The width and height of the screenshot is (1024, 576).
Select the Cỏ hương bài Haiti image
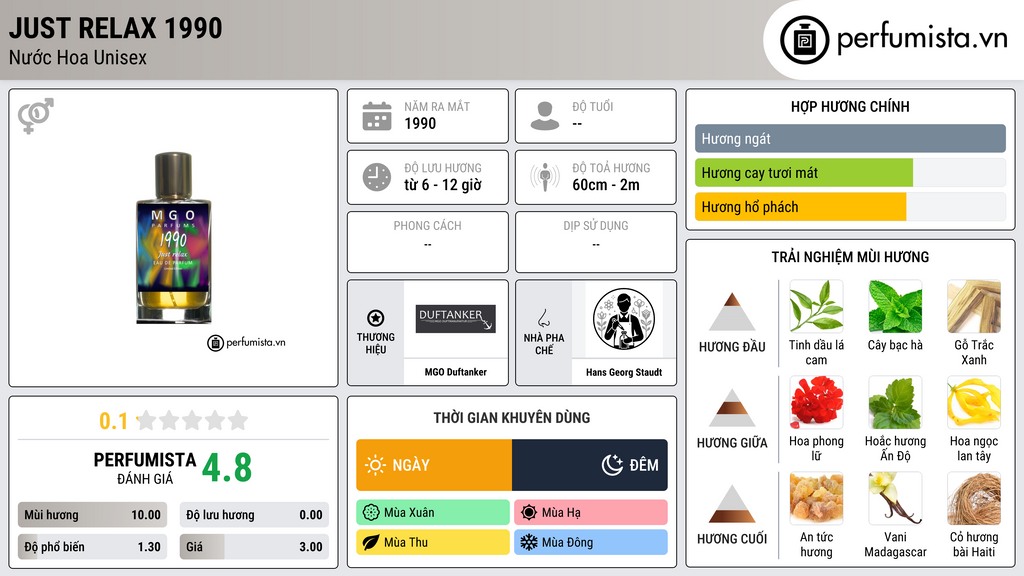(974, 498)
